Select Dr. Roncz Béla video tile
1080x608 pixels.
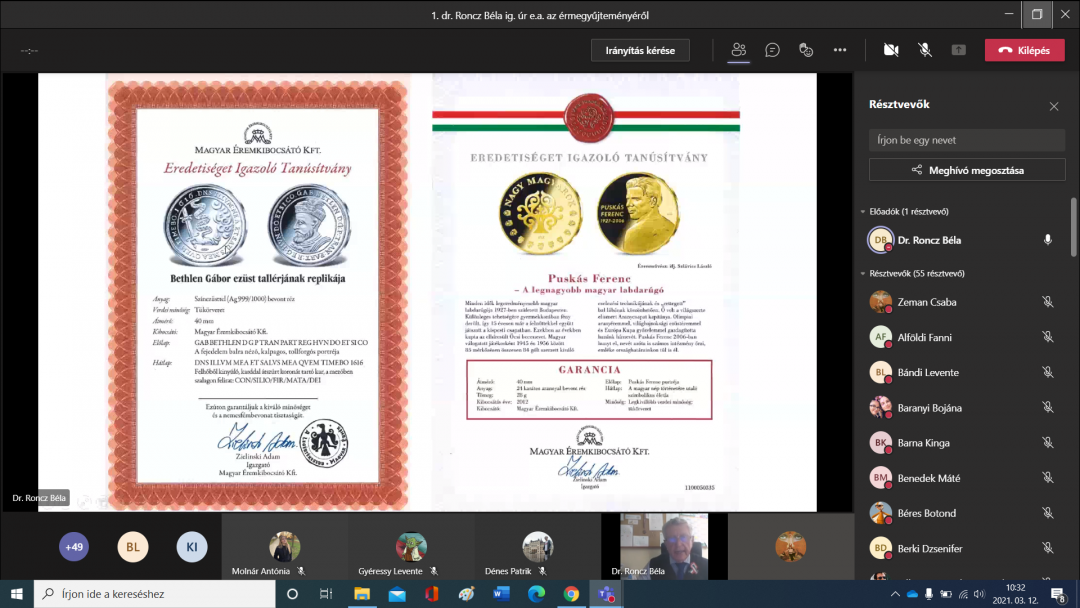pyautogui.click(x=664, y=547)
